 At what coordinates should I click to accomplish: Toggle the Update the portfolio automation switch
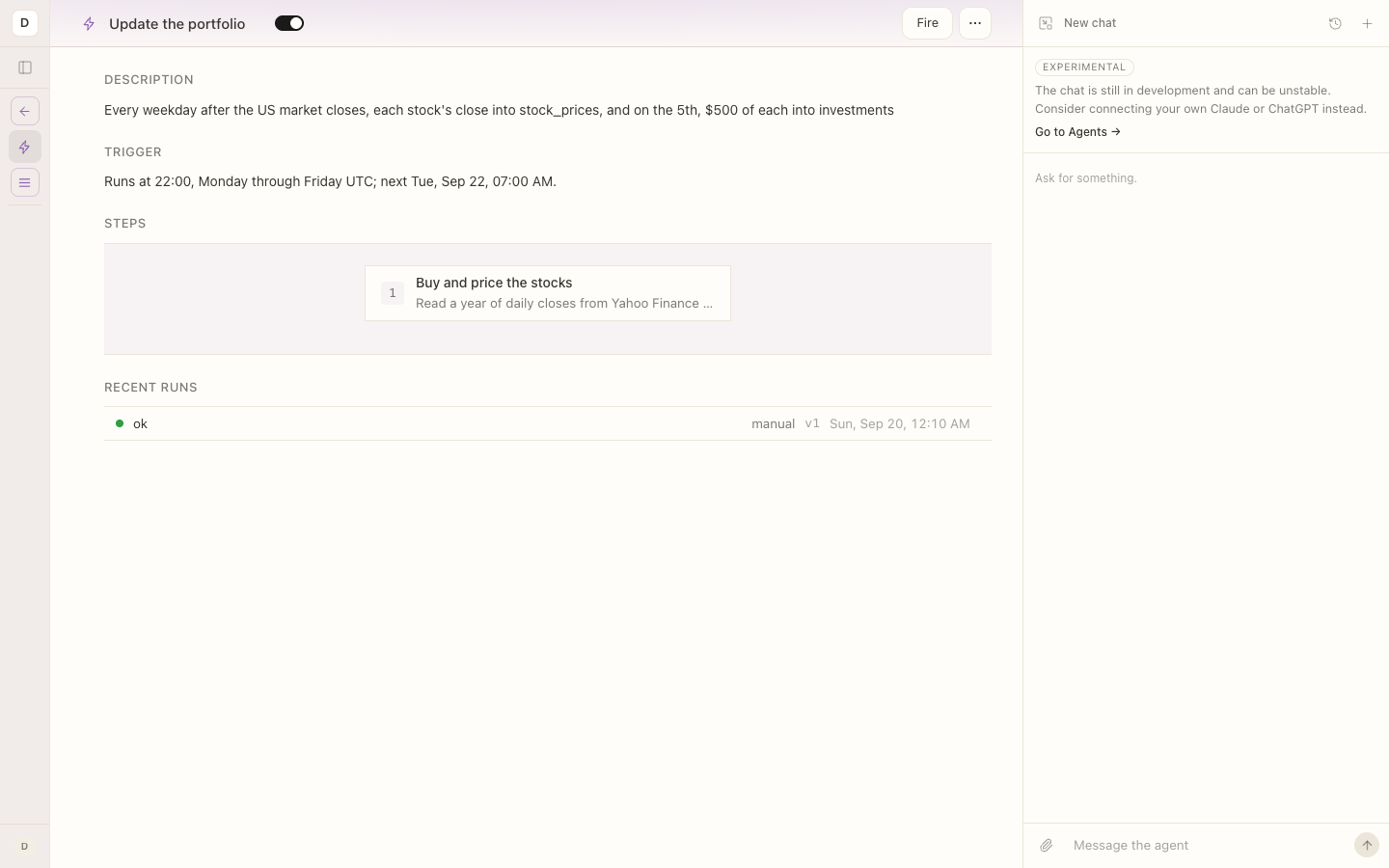click(x=289, y=23)
